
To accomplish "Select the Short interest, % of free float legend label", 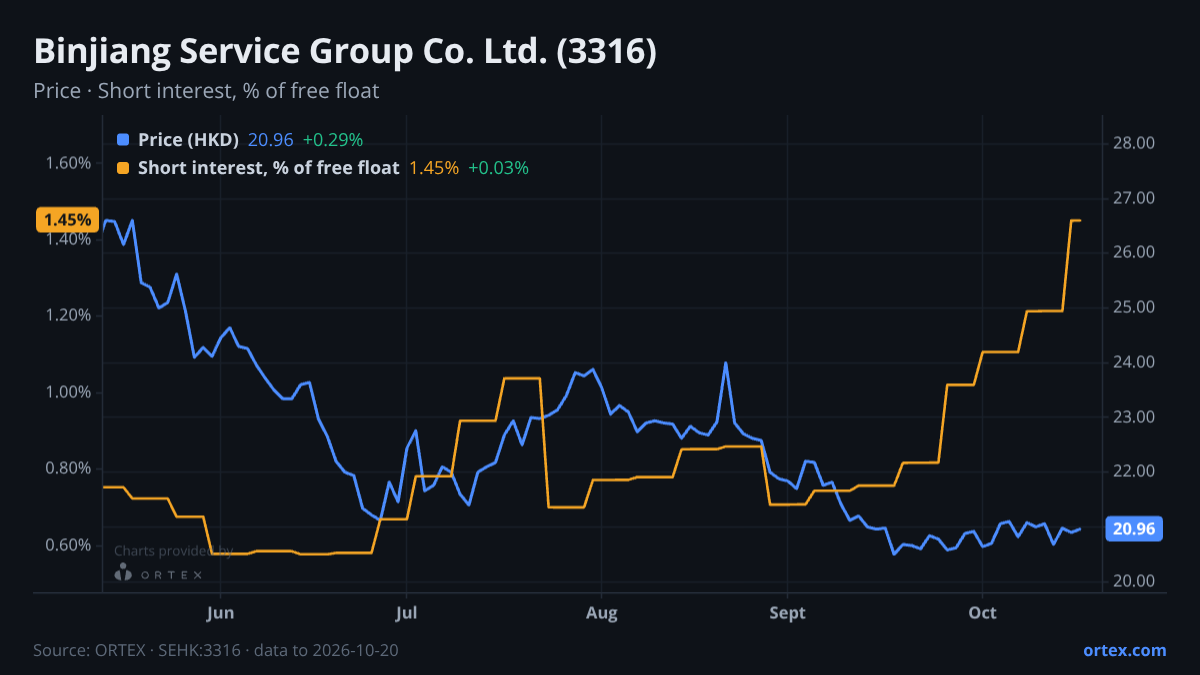I will click(269, 168).
